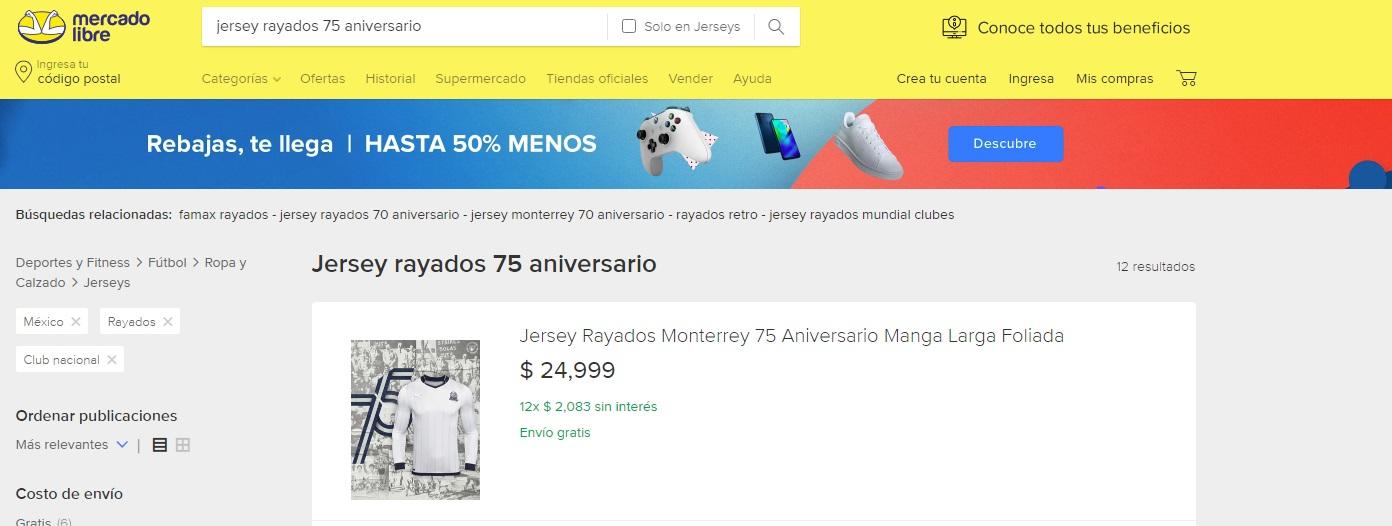Remove the México filter tag
Image resolution: width=1392 pixels, height=526 pixels.
pyautogui.click(x=77, y=322)
